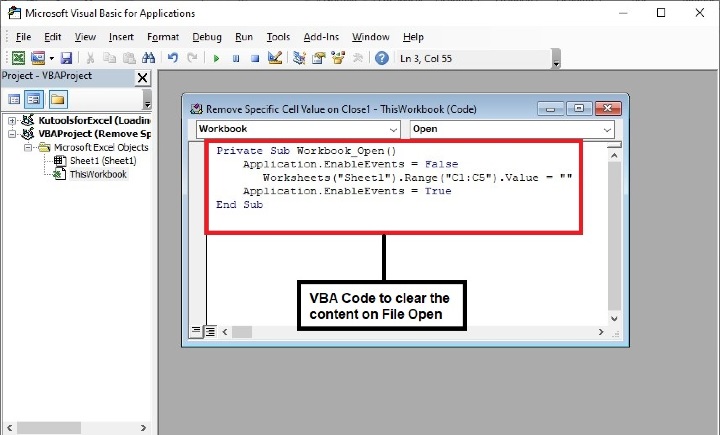This screenshot has height=435, width=720.
Task: Open the View menu
Action: point(85,37)
